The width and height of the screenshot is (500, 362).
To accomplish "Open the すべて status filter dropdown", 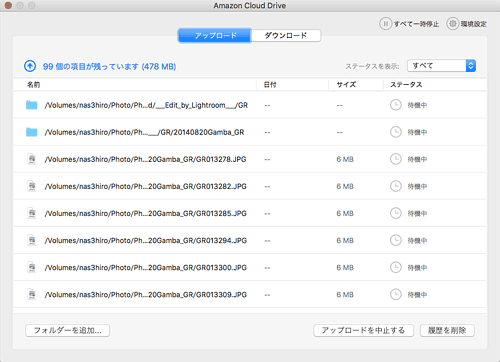I will (x=441, y=66).
